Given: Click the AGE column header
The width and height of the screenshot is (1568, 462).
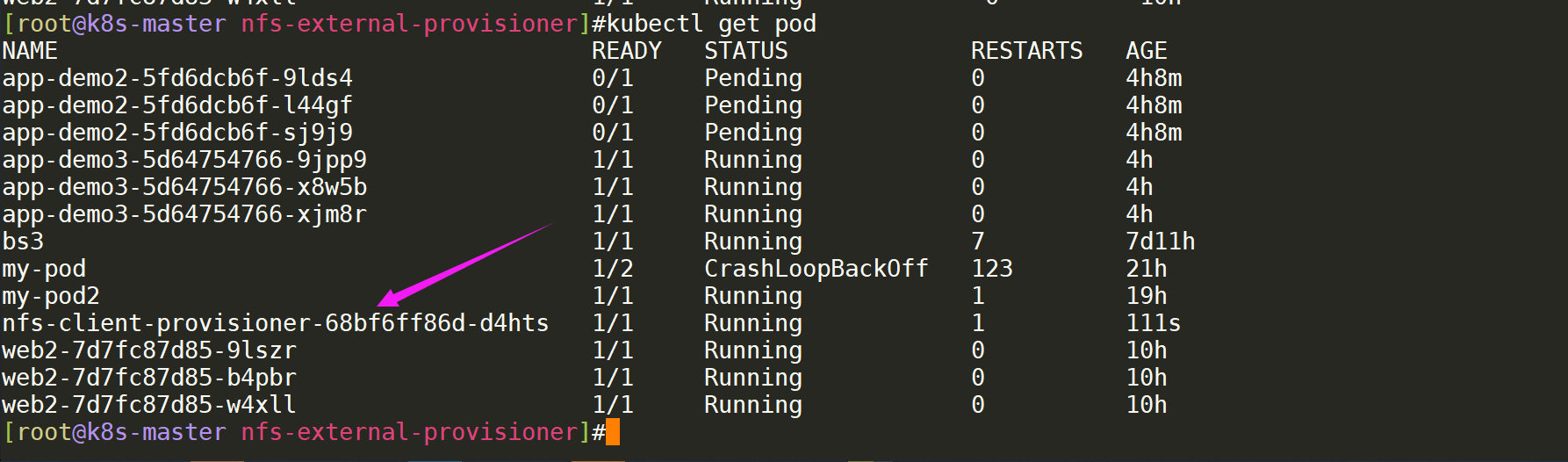Looking at the screenshot, I should coord(1147,51).
